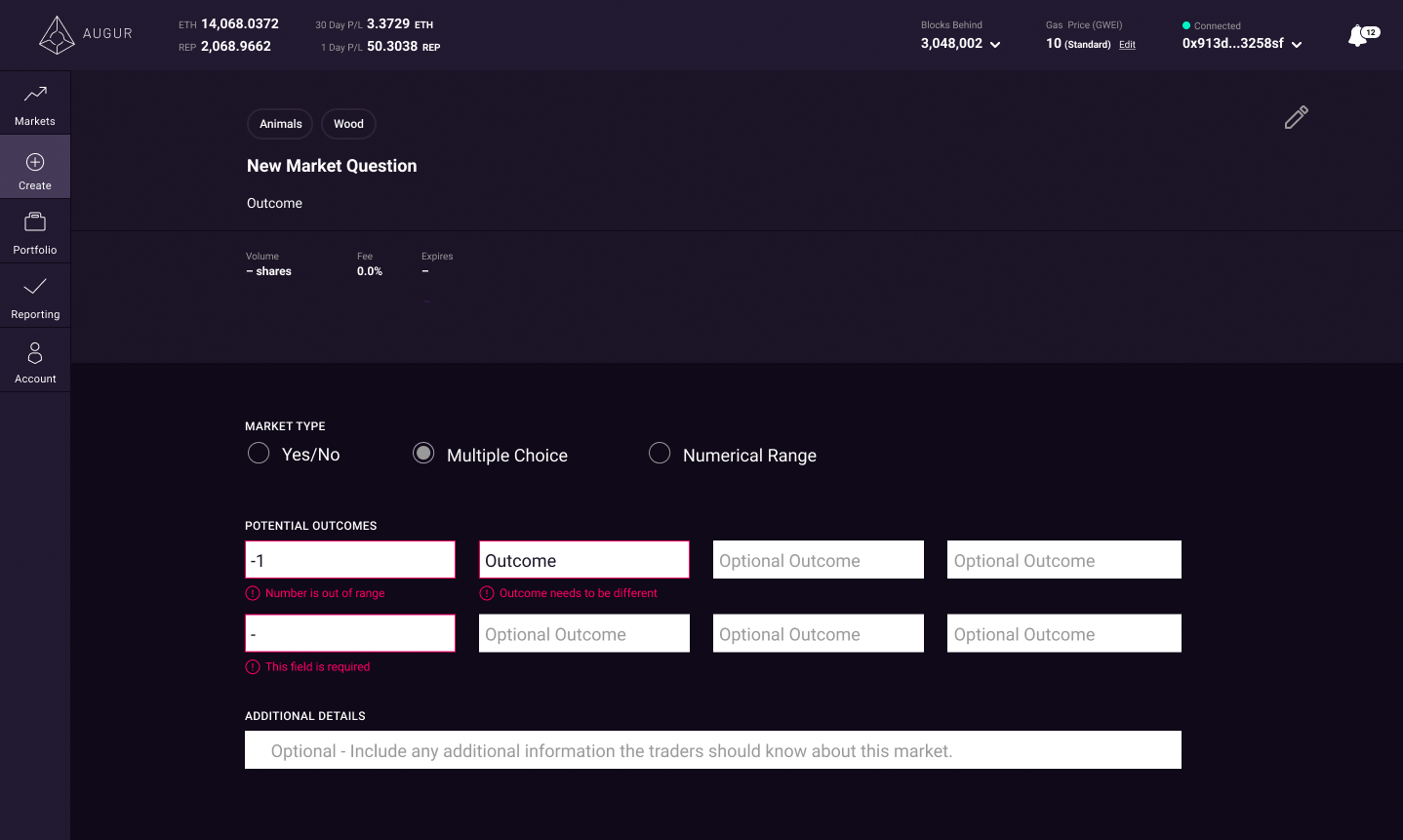The height and width of the screenshot is (840, 1403).
Task: Edit the Gas Price setting
Action: pos(1127,44)
